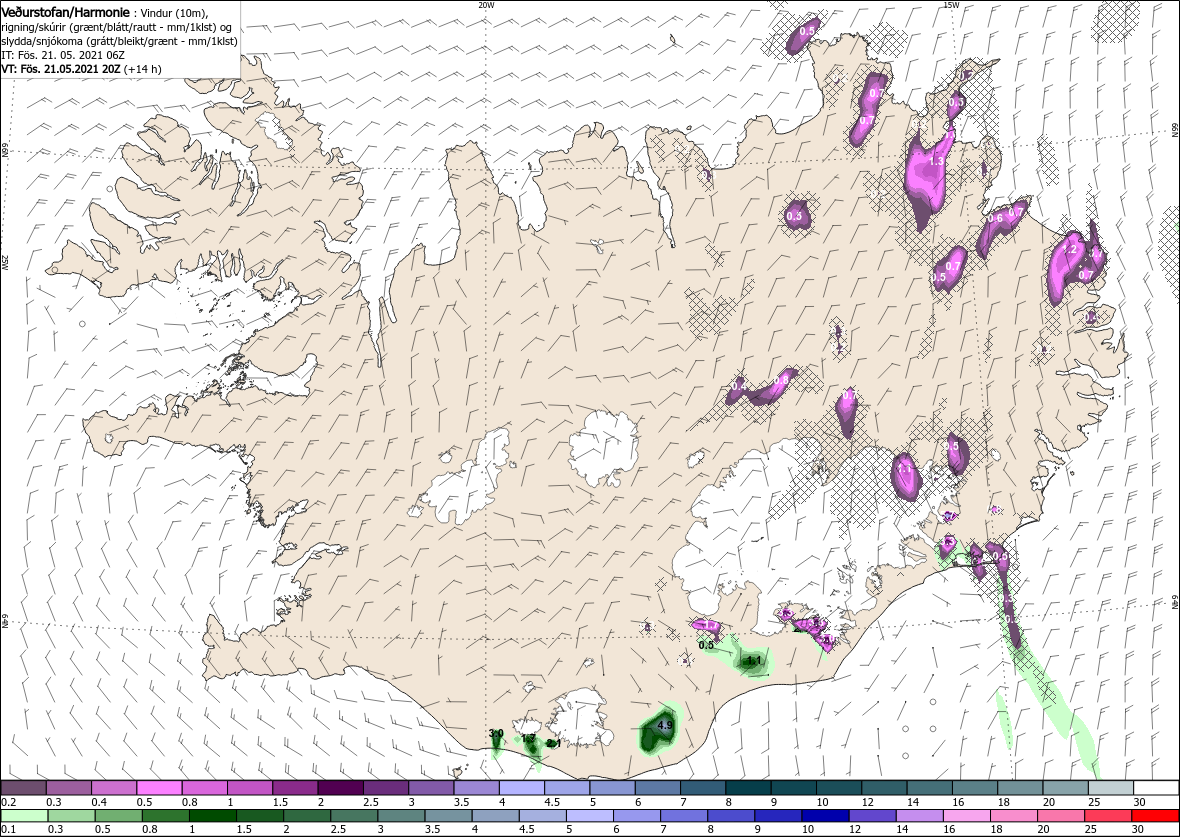This screenshot has height=837, width=1180.
Task: Click the 3.0 rain value near the coast
Action: click(496, 733)
